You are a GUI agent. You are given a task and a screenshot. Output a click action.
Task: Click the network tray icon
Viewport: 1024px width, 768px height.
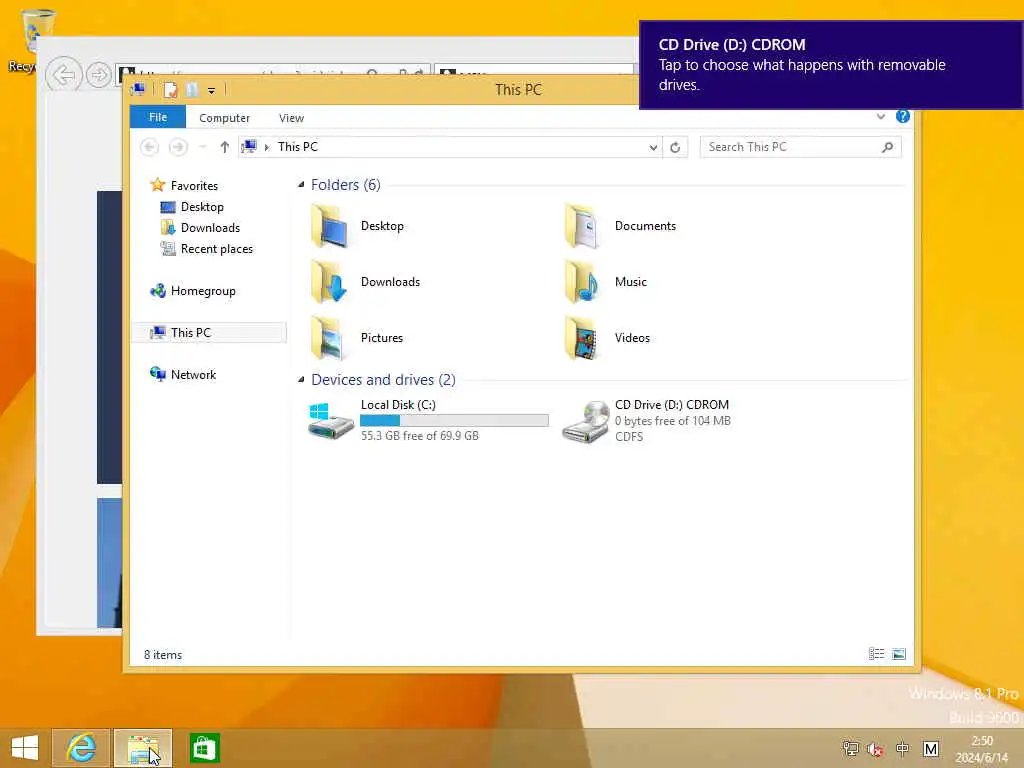click(x=850, y=749)
